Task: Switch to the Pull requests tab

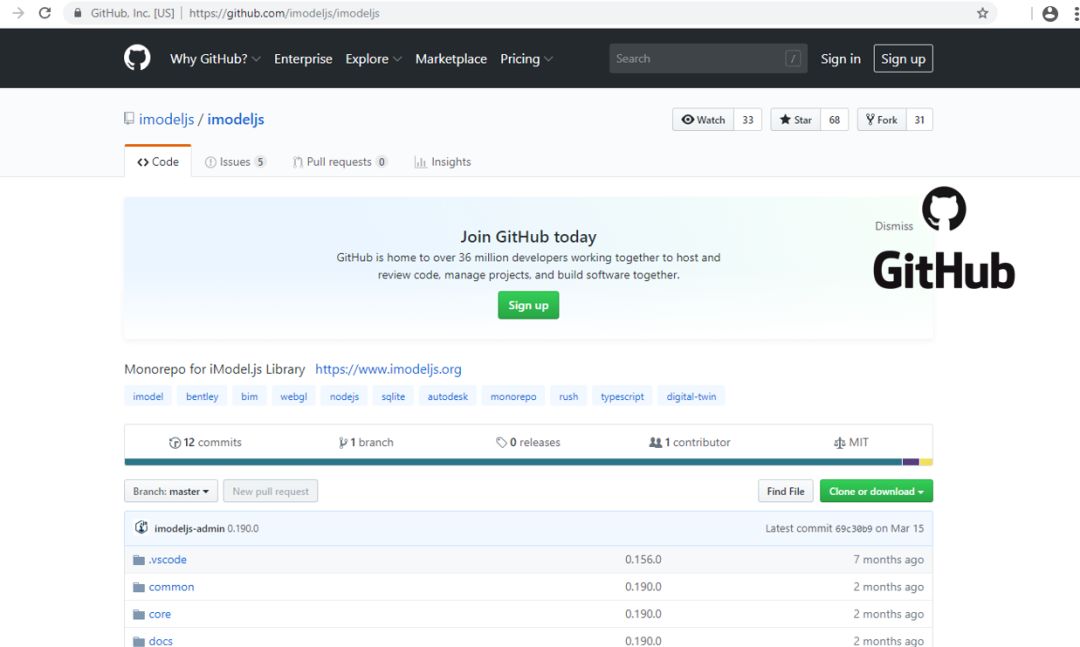Action: [340, 162]
